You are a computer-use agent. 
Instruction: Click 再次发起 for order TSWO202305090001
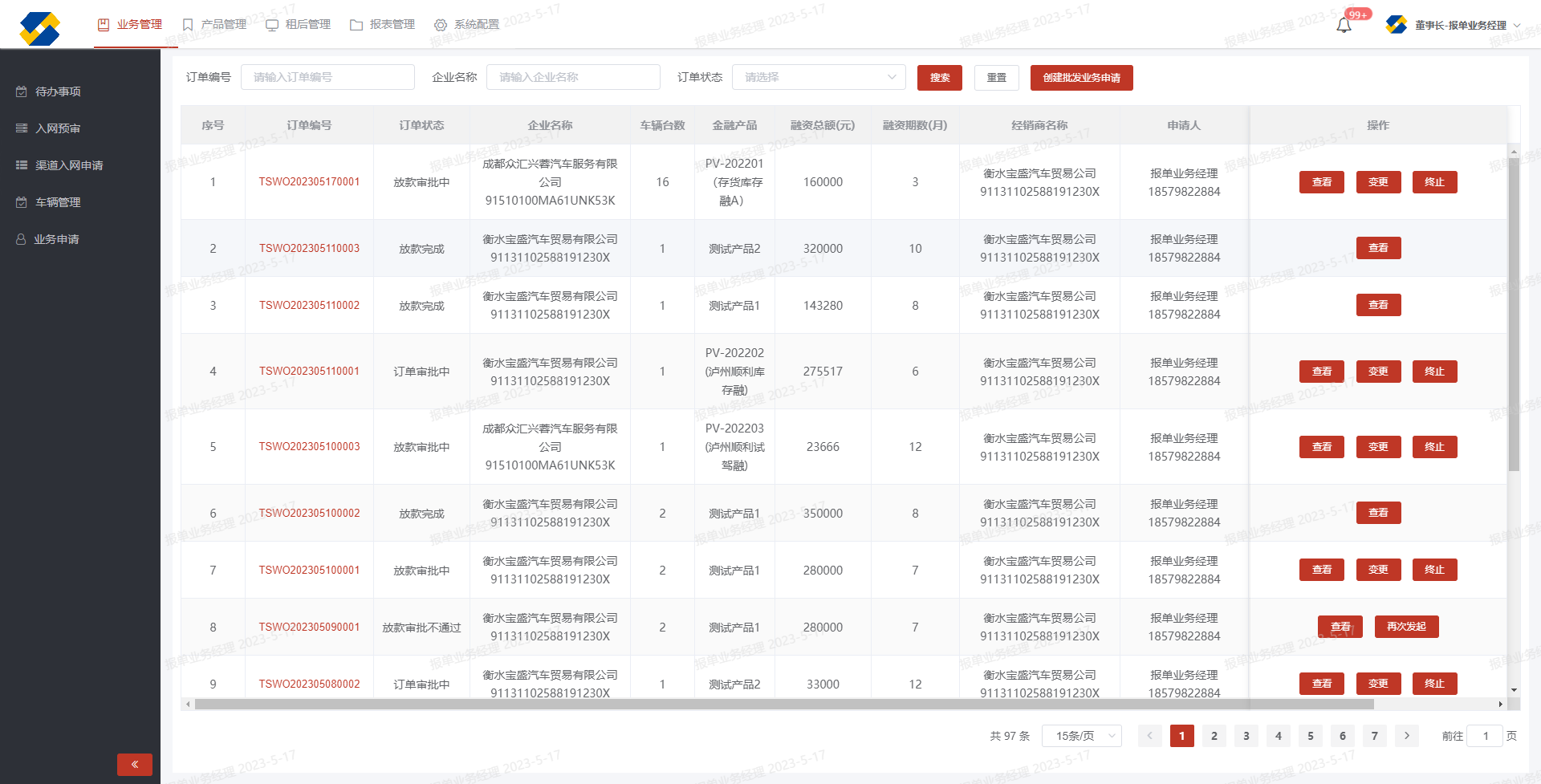point(1406,627)
